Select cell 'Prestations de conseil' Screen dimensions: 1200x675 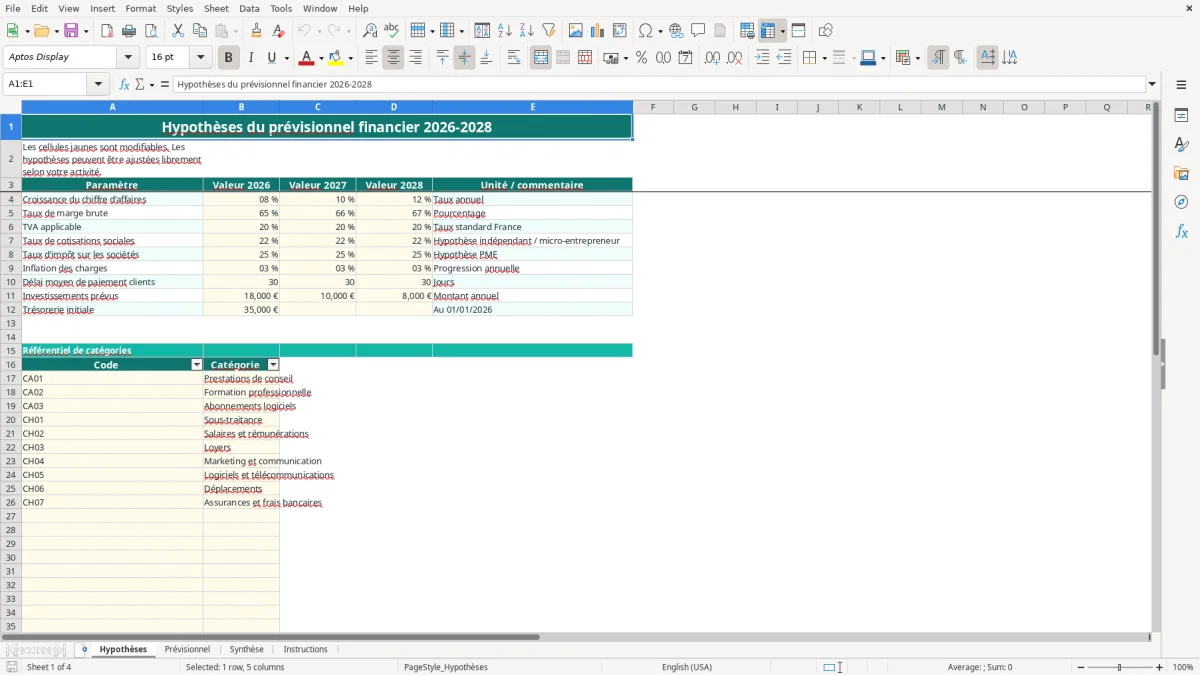(x=241, y=379)
